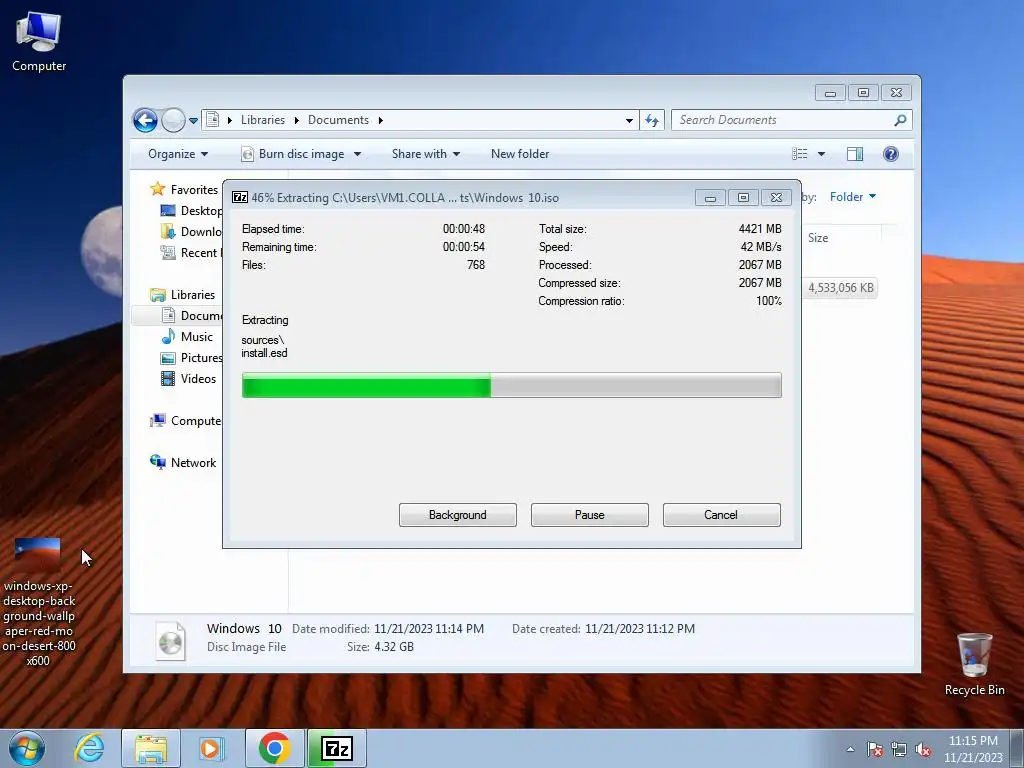Open recent pages dropdown next to Forward

tap(193, 121)
